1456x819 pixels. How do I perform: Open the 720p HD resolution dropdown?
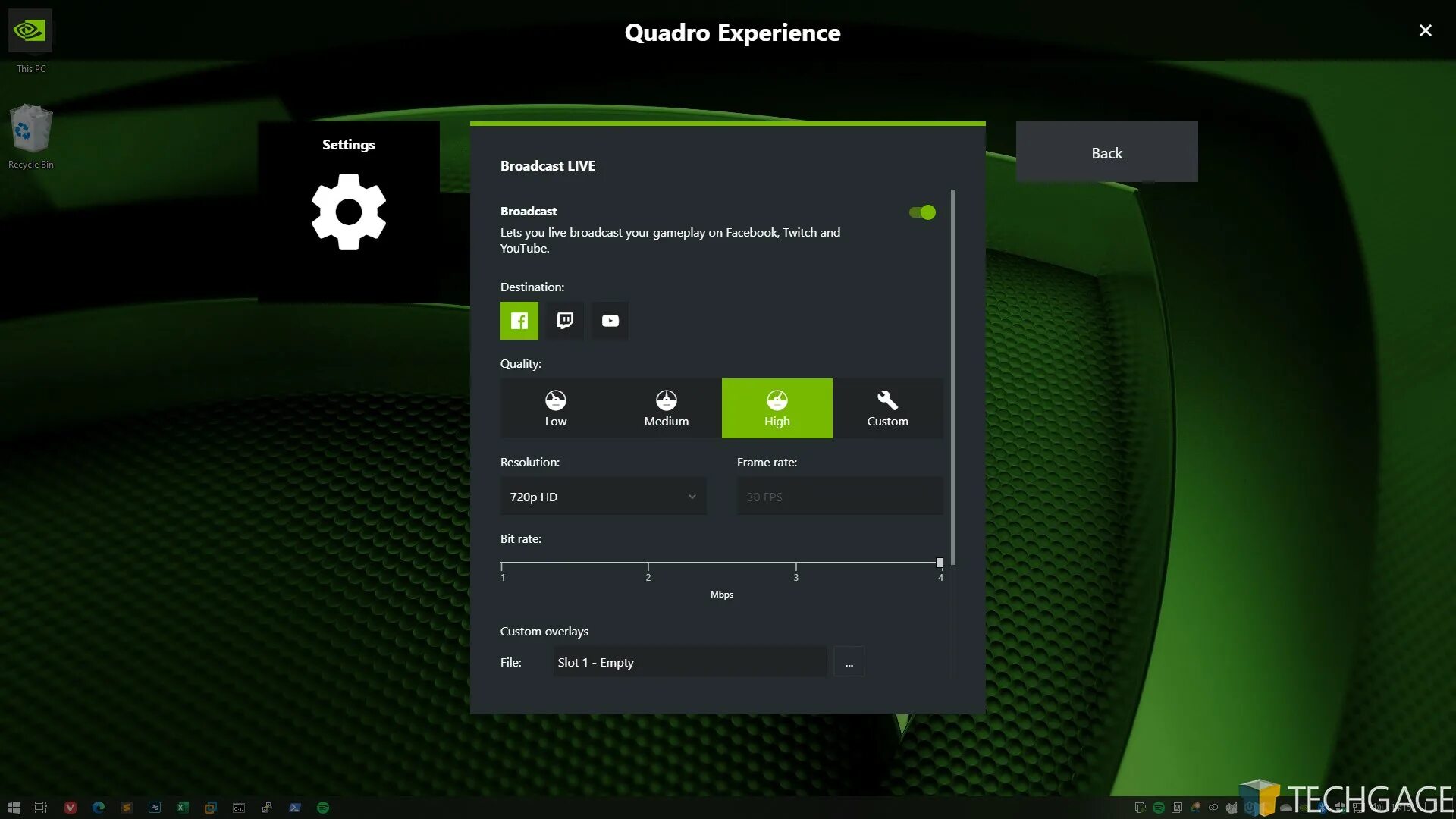(x=603, y=497)
